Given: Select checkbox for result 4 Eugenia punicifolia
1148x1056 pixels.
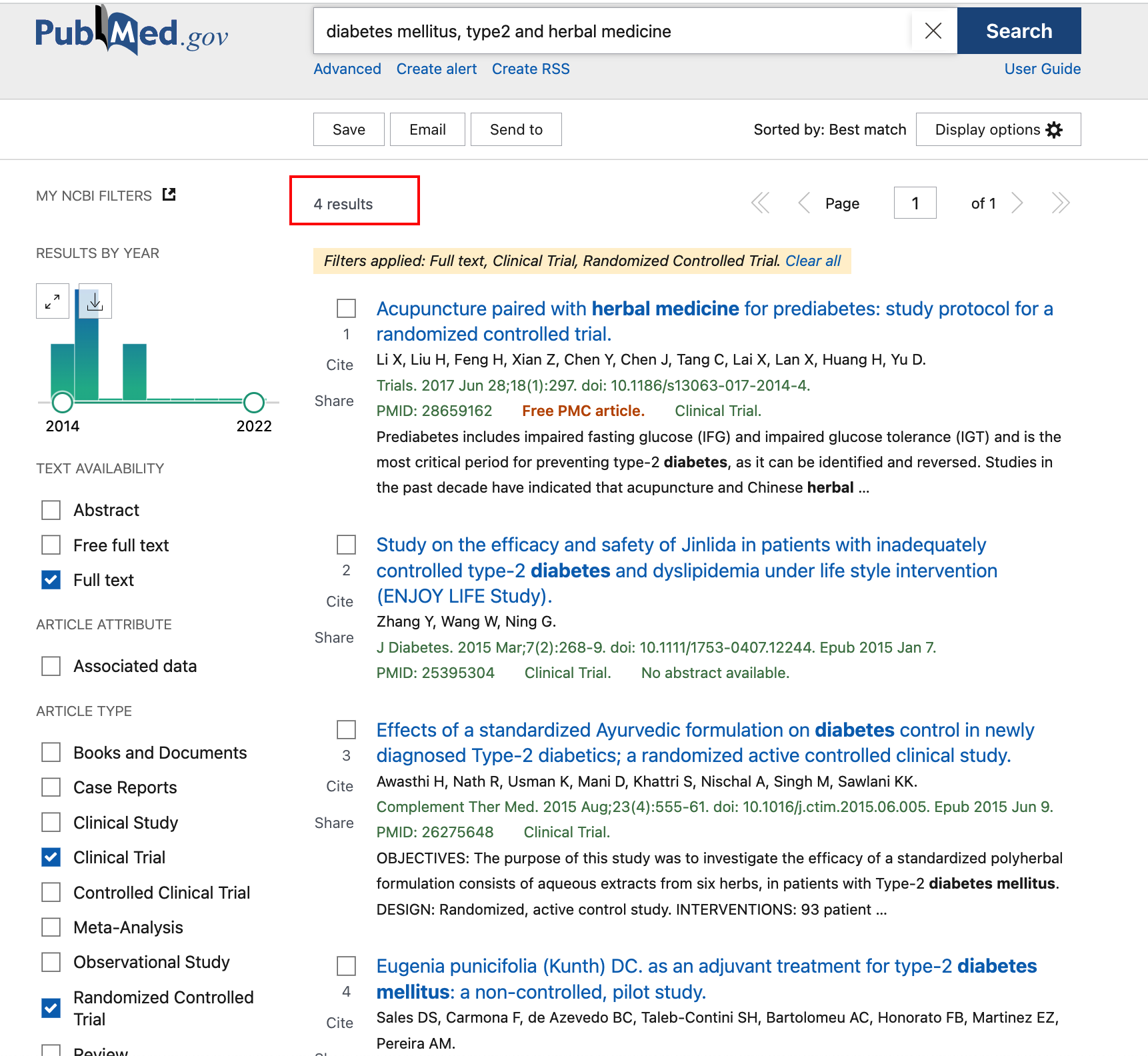Looking at the screenshot, I should [x=347, y=966].
